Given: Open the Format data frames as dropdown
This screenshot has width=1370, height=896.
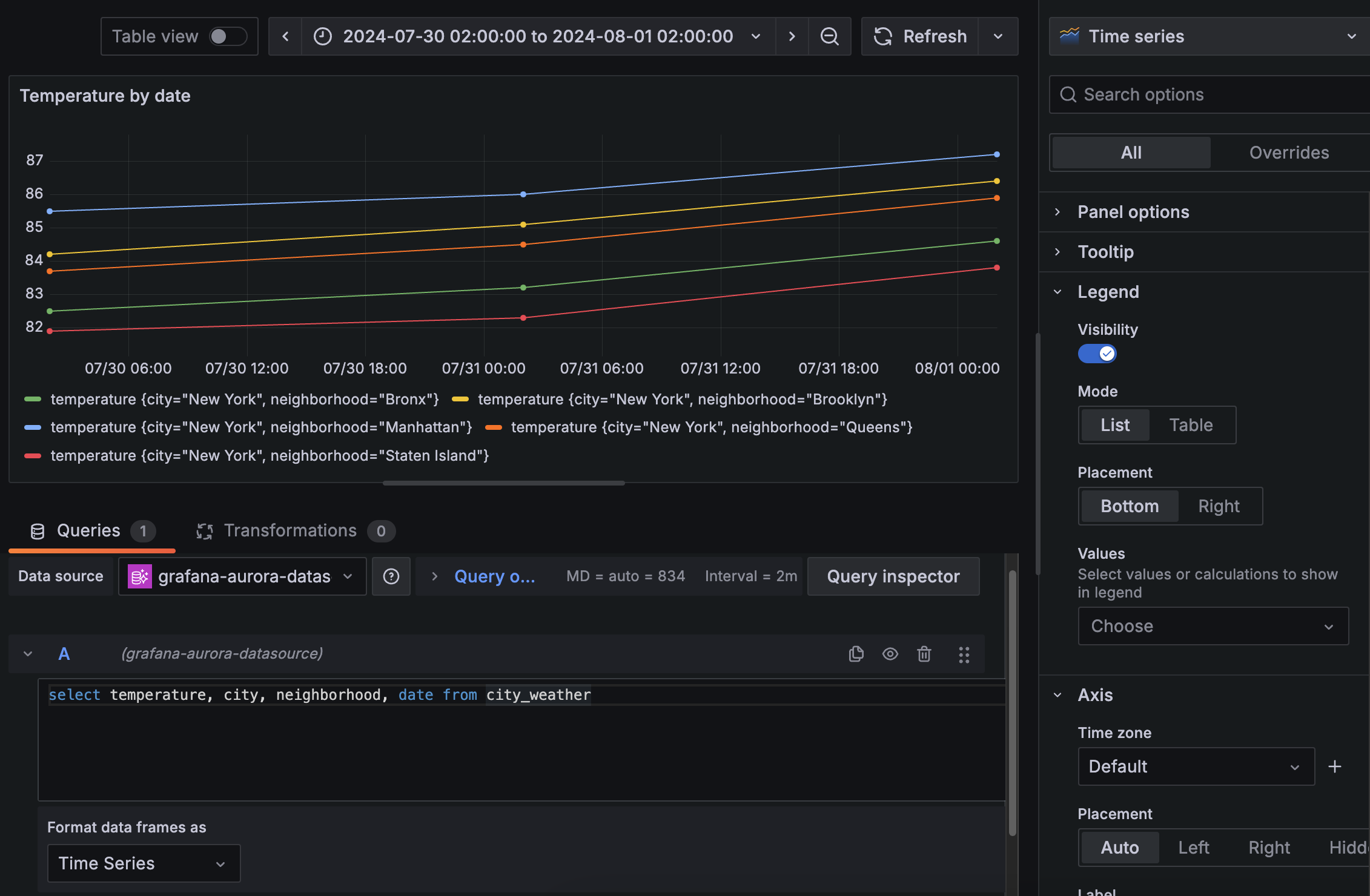Looking at the screenshot, I should pyautogui.click(x=144, y=863).
